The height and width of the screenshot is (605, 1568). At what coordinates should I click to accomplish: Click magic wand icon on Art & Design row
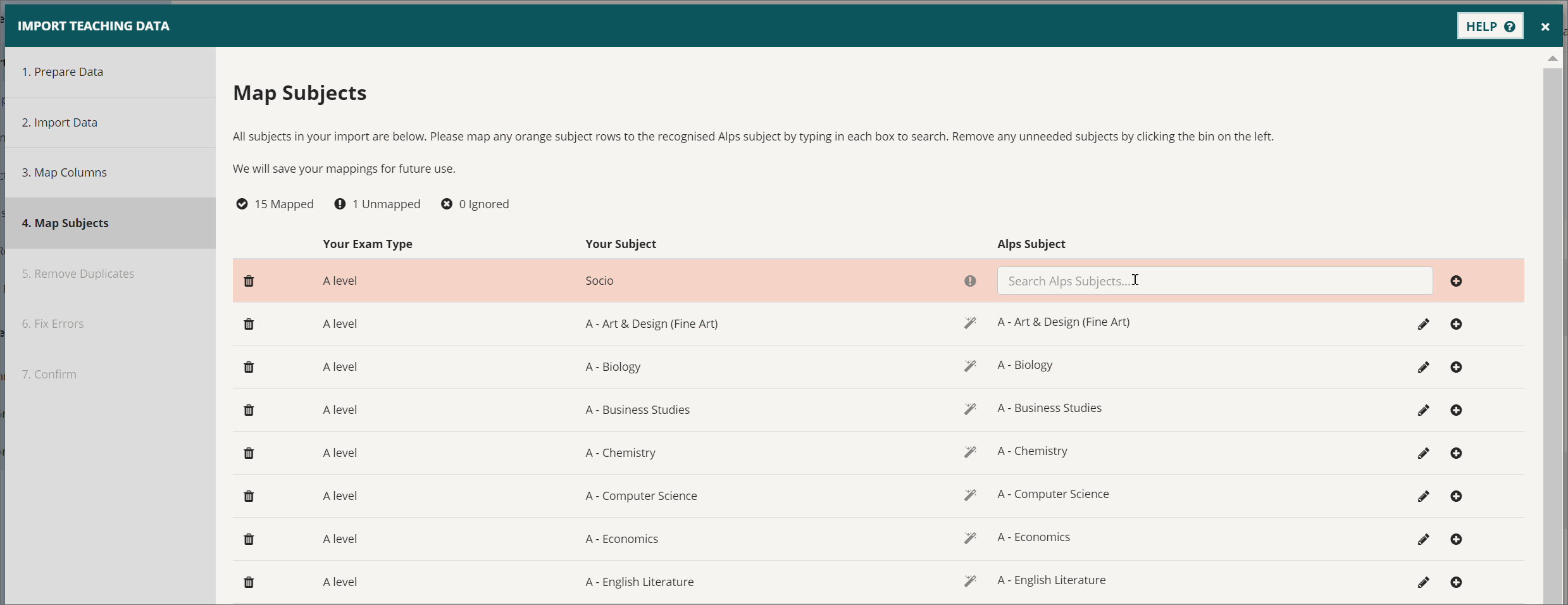point(970,323)
